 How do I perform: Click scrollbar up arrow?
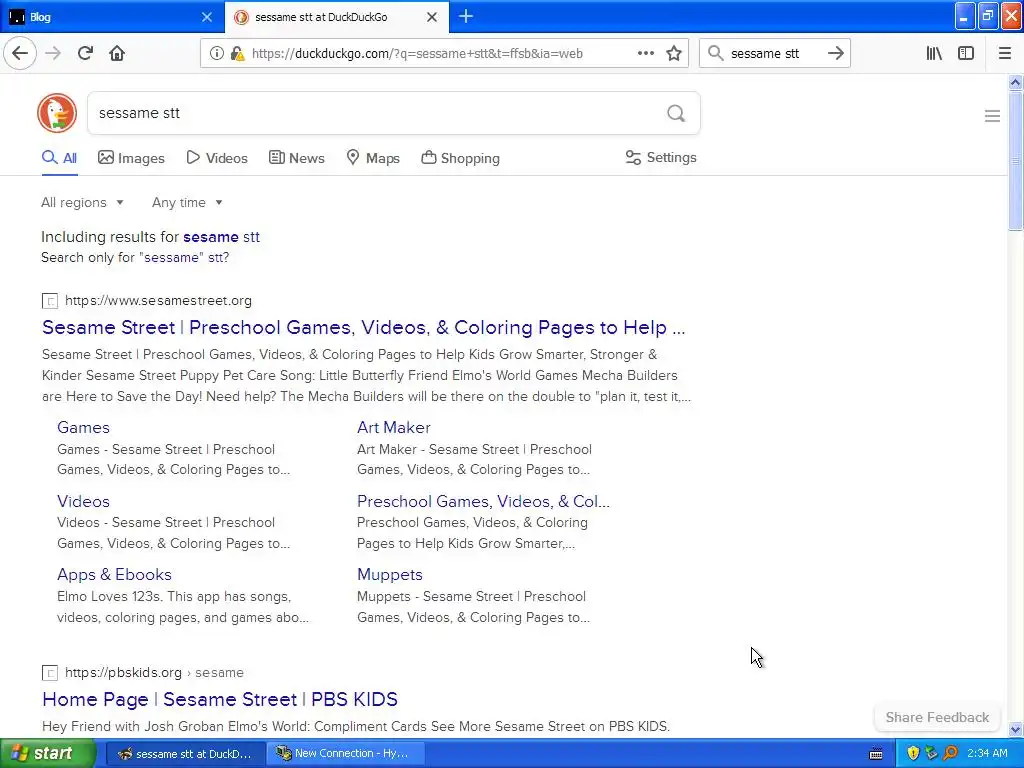1016,82
